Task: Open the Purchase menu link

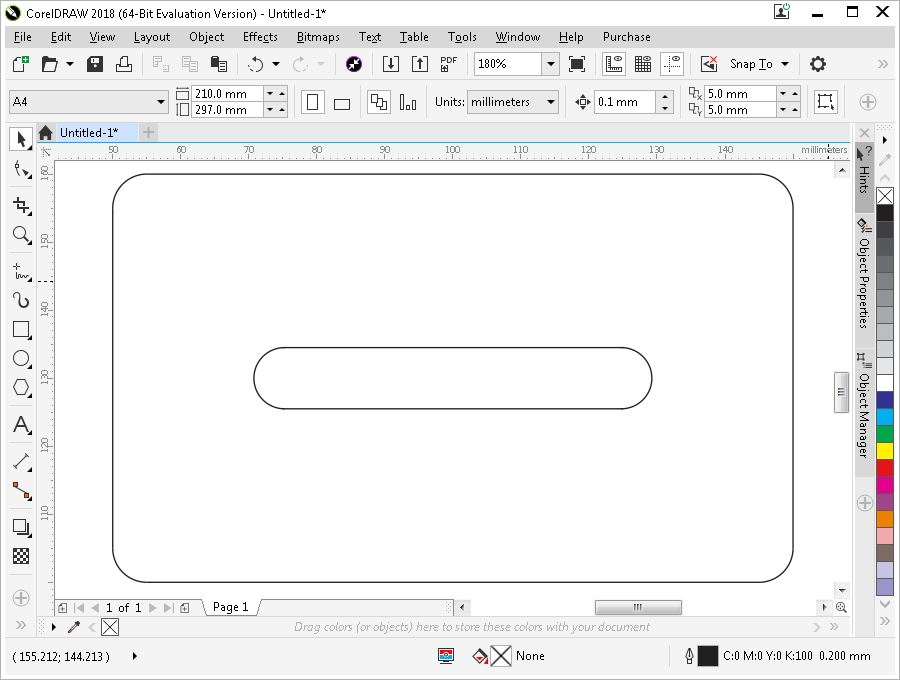Action: pos(626,37)
